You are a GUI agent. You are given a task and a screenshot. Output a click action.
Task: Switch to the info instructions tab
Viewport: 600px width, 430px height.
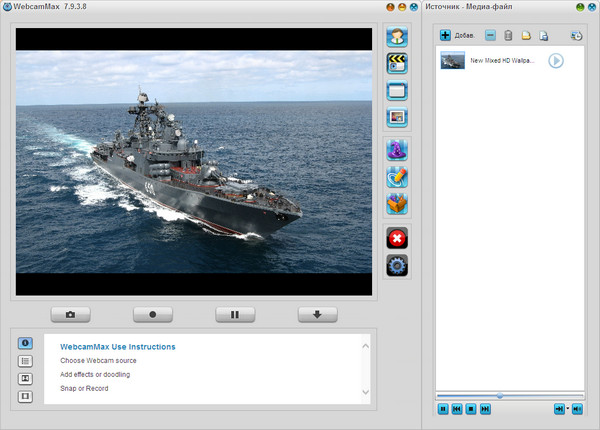[x=26, y=343]
